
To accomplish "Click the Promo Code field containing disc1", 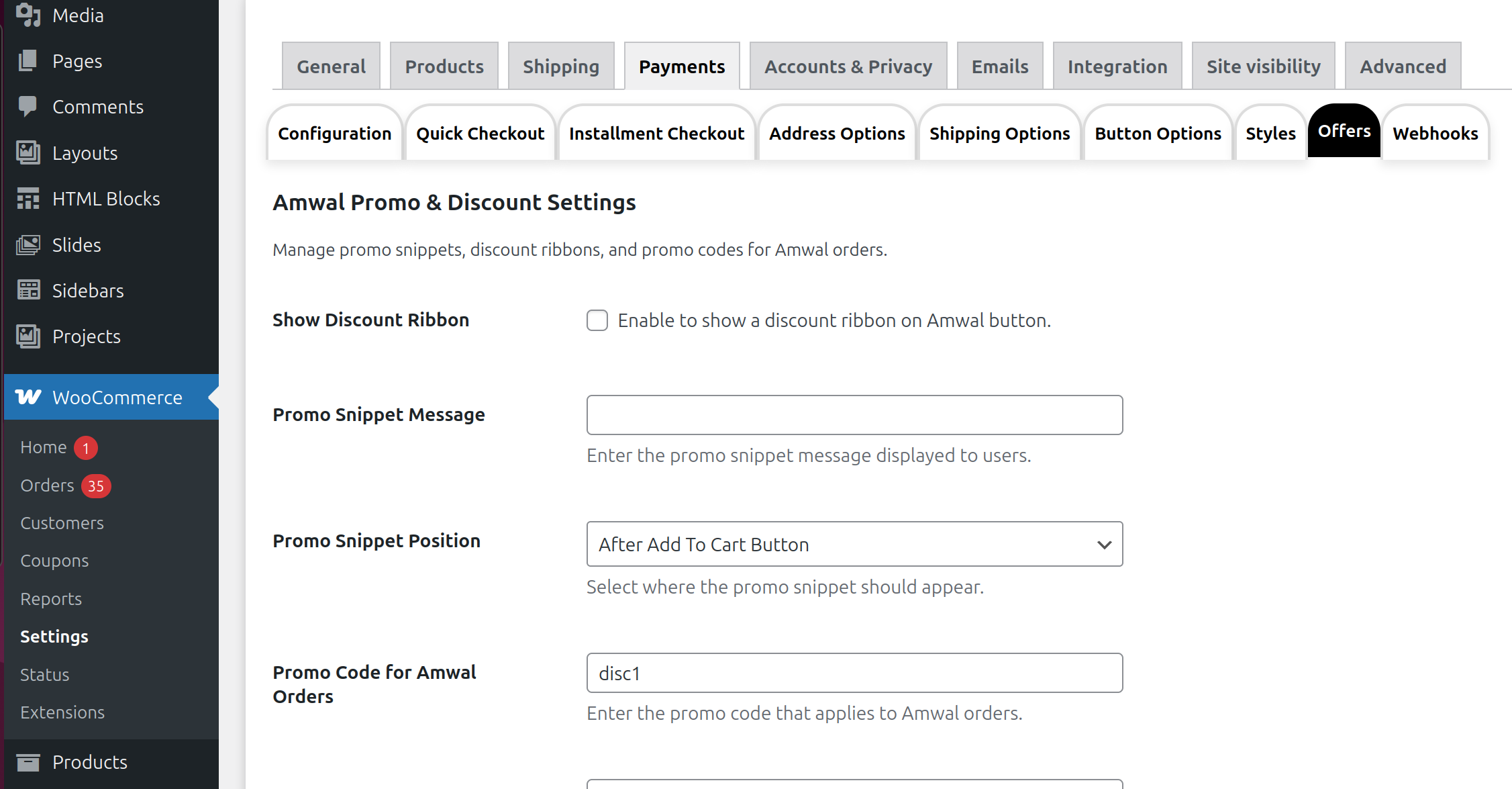I will point(854,673).
